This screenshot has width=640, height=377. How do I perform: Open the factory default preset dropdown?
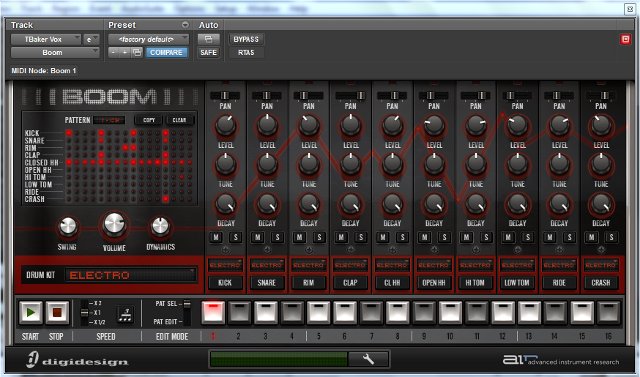click(148, 40)
